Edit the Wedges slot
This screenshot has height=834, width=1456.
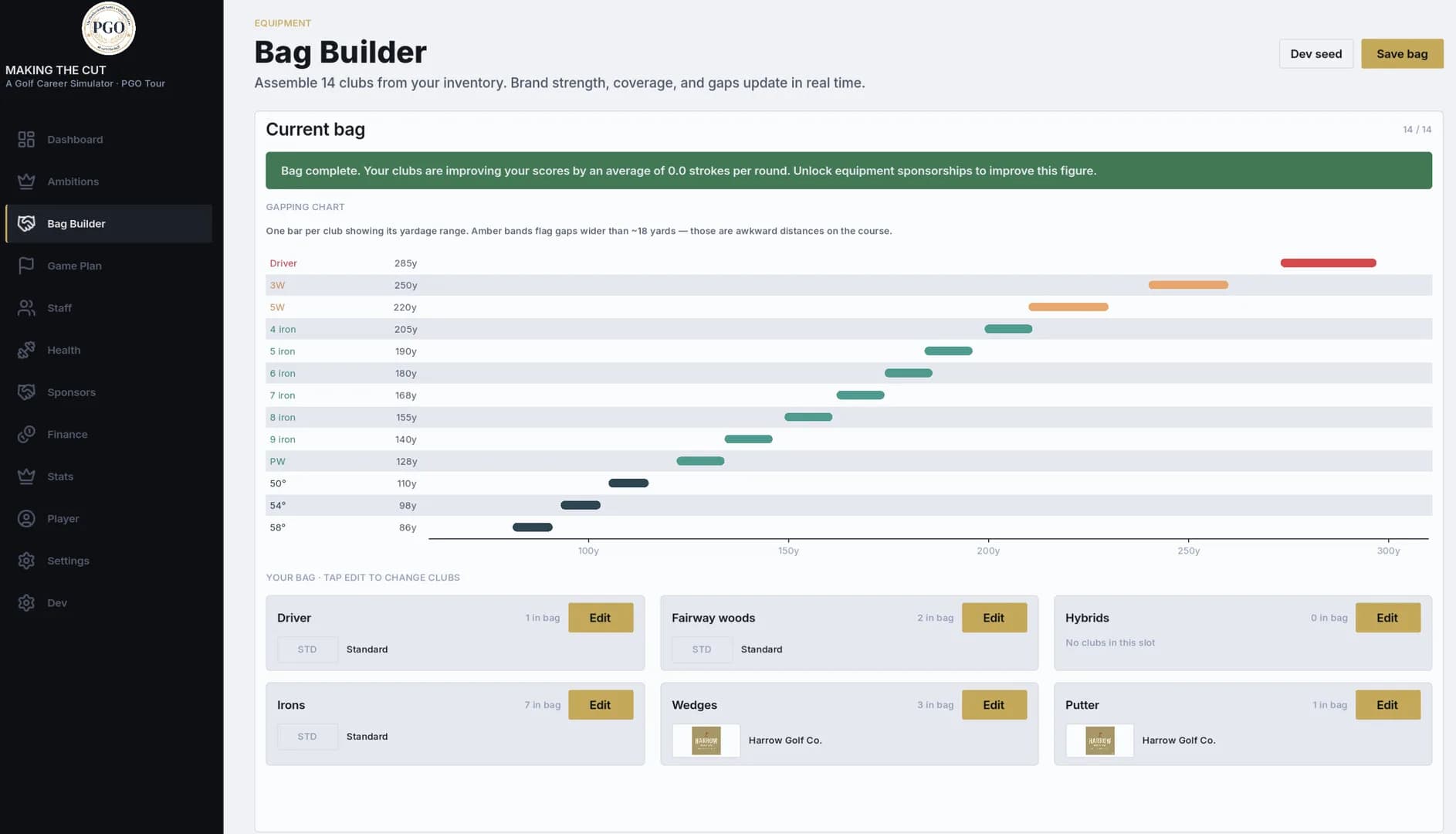(x=994, y=705)
